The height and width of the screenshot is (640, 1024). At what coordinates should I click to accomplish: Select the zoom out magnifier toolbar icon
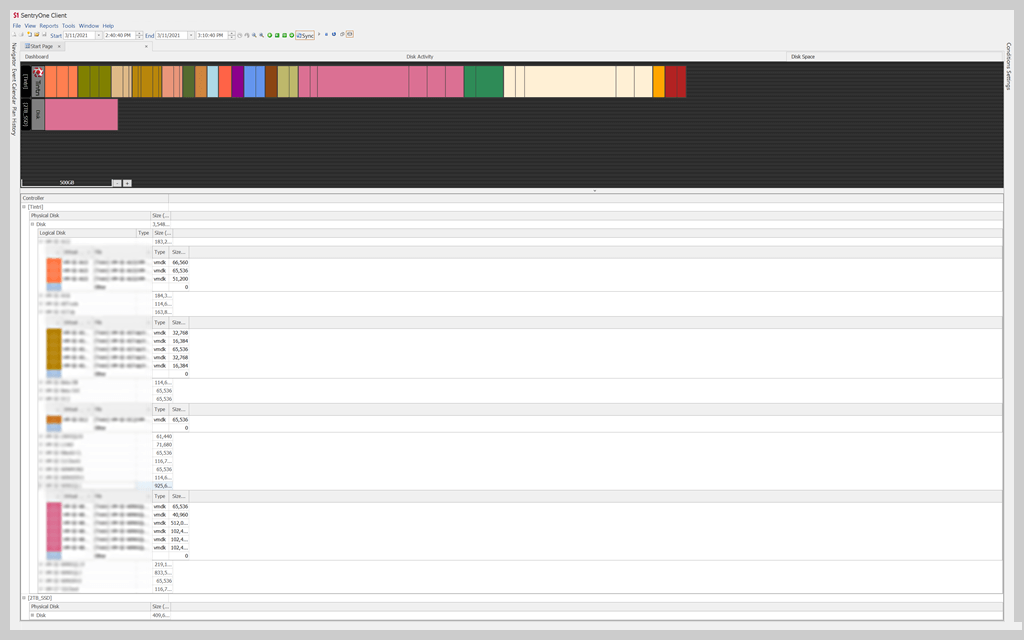262,33
